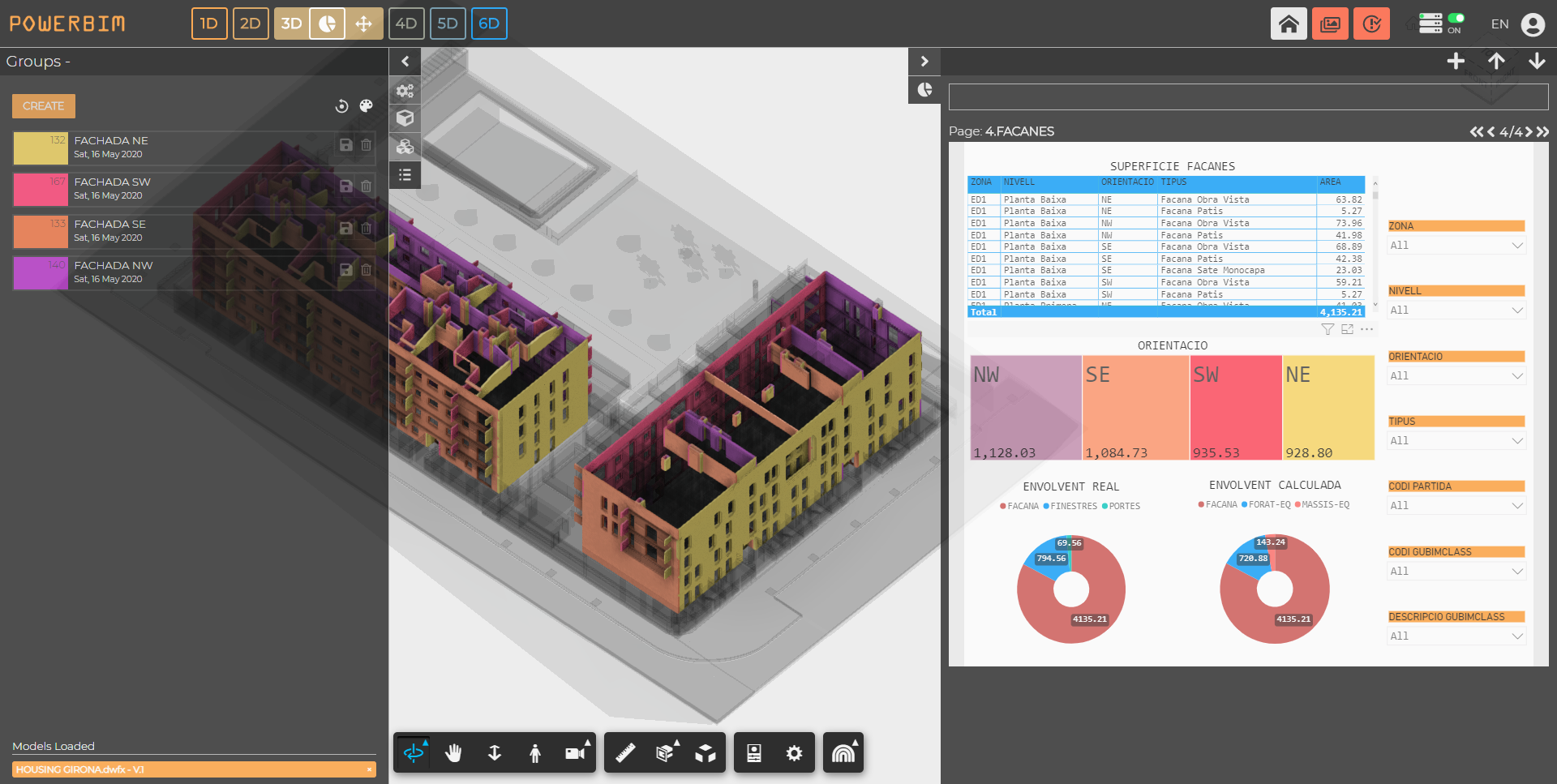Click the CREATE group button

[44, 106]
